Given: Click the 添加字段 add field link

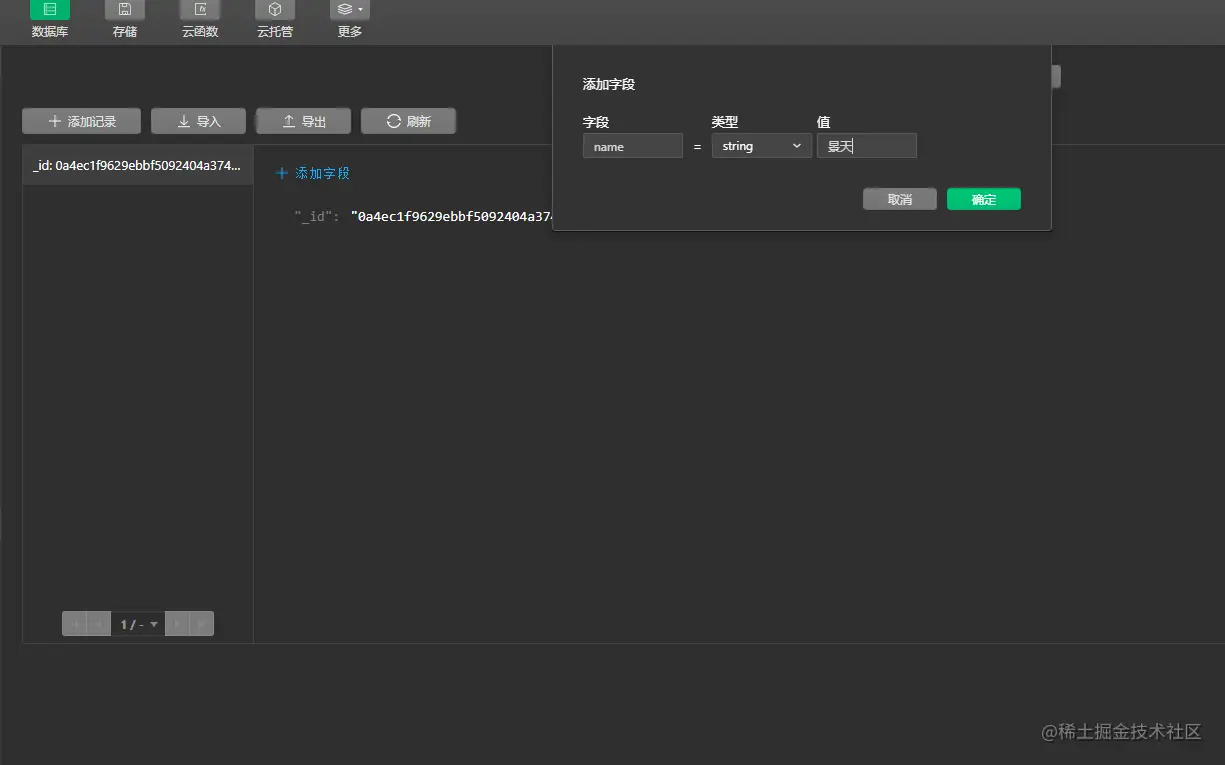Looking at the screenshot, I should 313,173.
